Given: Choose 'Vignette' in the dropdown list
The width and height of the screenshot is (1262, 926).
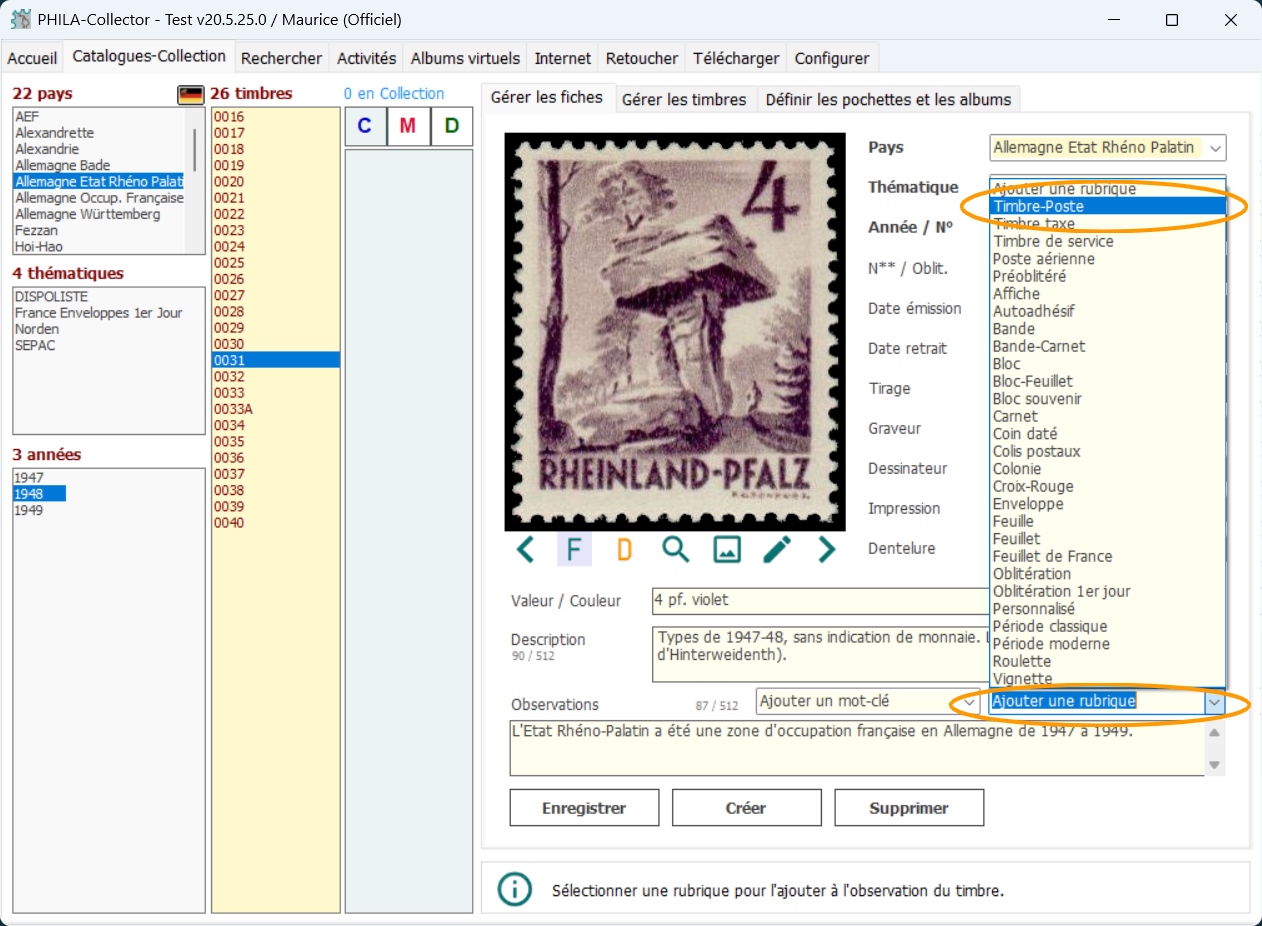Looking at the screenshot, I should 1108,679.
